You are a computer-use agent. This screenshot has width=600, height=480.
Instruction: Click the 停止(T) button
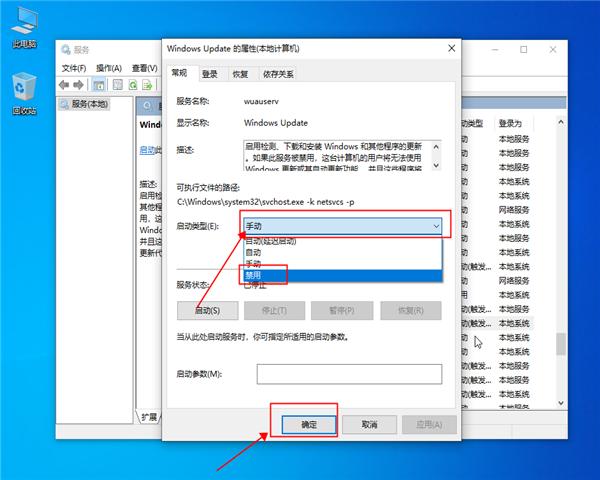[x=274, y=310]
